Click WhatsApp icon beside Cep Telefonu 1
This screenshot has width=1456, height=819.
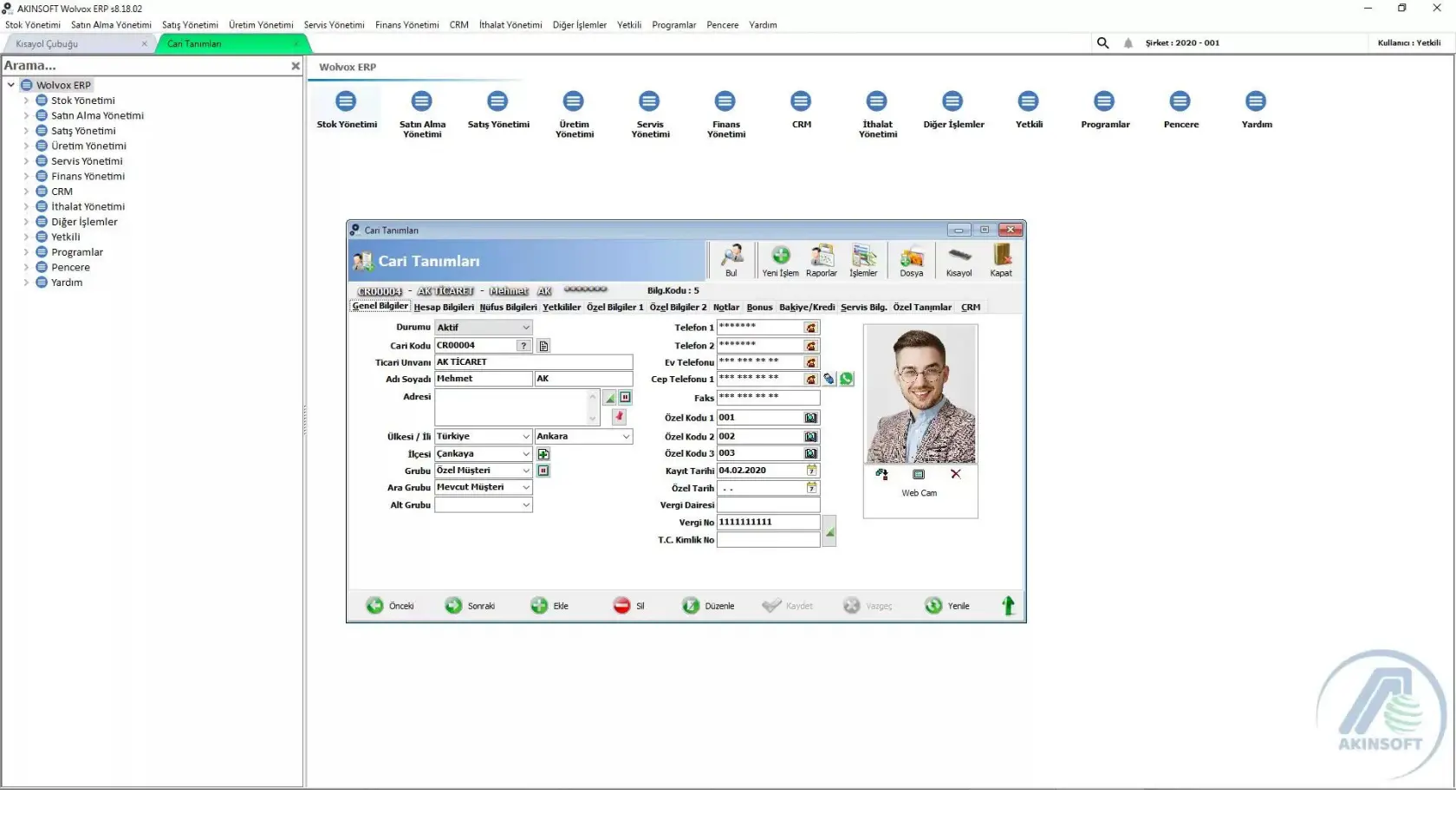click(847, 379)
